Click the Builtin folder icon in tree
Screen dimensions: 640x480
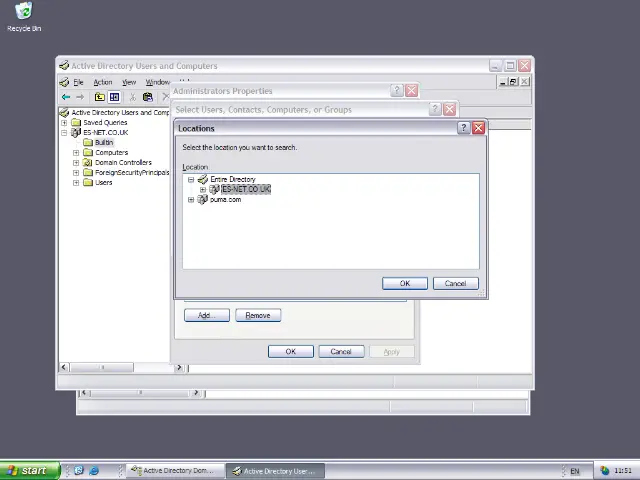click(x=87, y=143)
